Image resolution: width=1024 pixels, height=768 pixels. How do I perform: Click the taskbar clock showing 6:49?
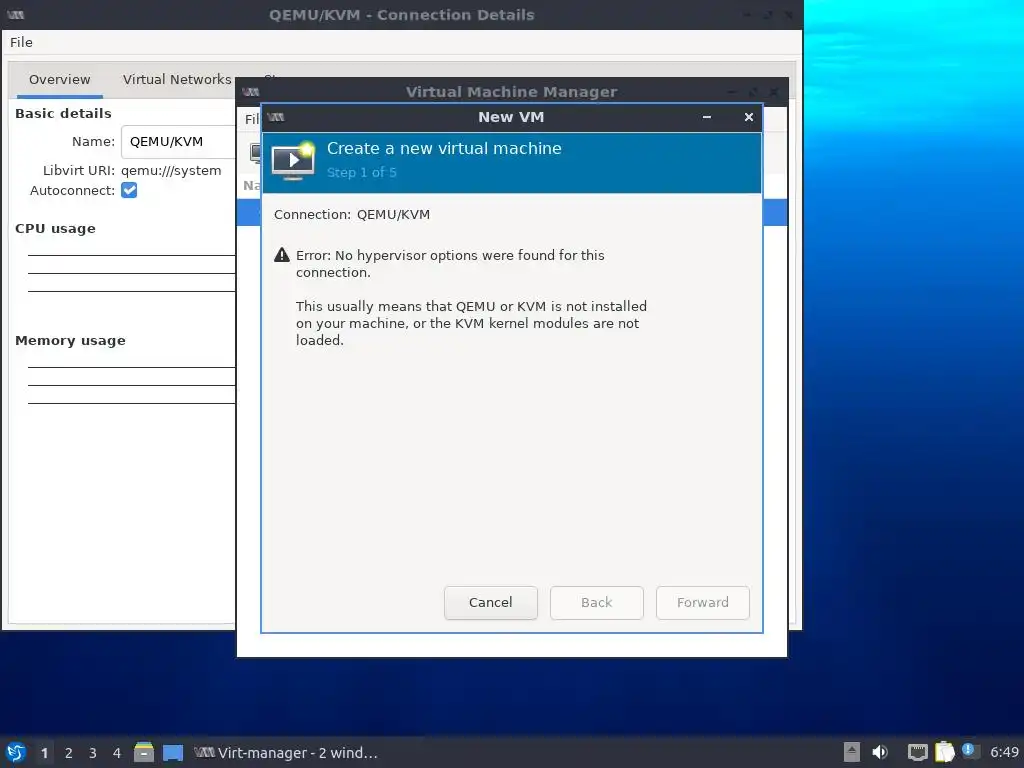pyautogui.click(x=1004, y=752)
